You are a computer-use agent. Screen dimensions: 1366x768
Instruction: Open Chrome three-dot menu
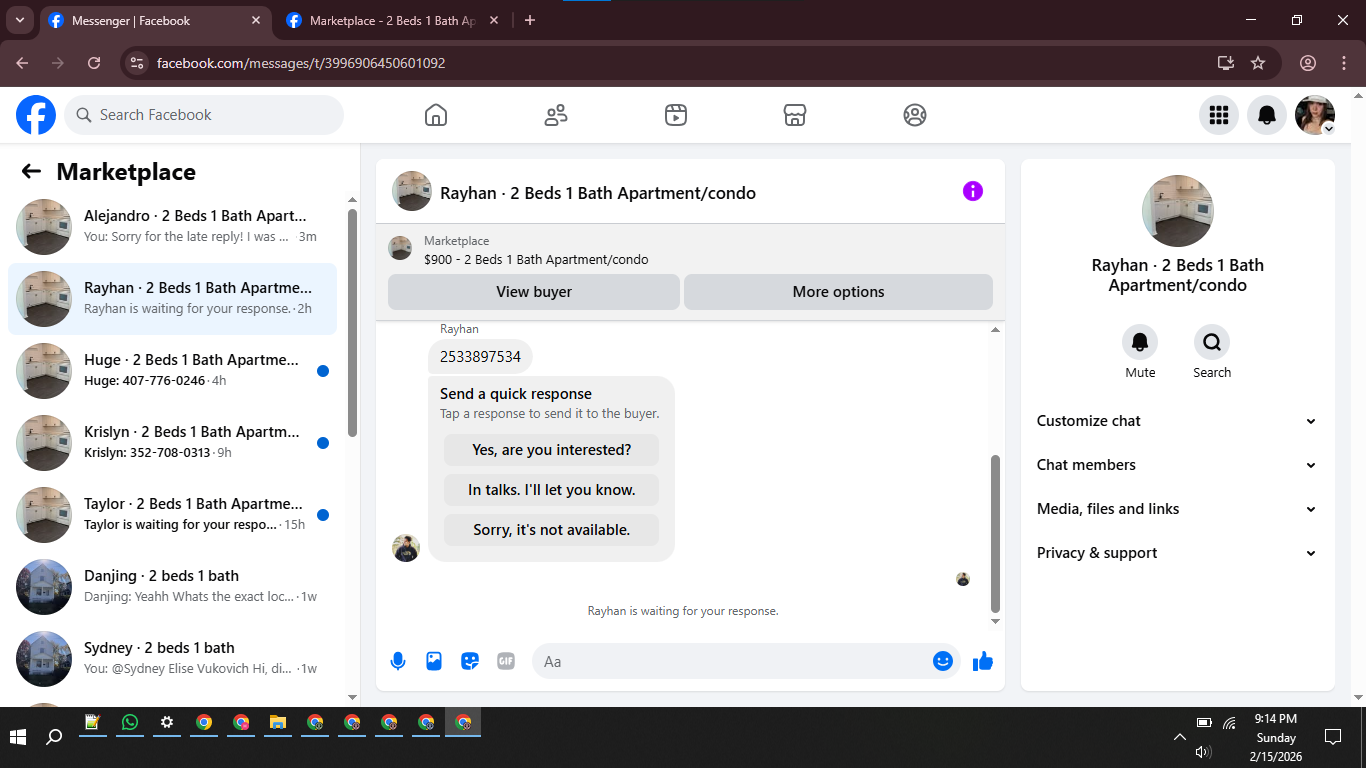click(x=1344, y=63)
